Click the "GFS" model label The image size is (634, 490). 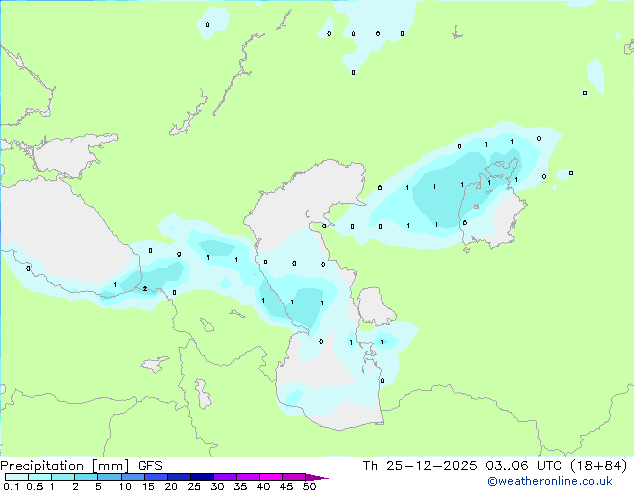pos(150,466)
